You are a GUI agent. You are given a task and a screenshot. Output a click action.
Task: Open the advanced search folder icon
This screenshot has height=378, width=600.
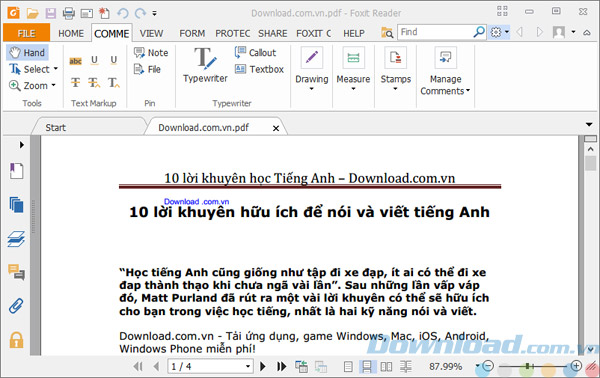(x=387, y=33)
